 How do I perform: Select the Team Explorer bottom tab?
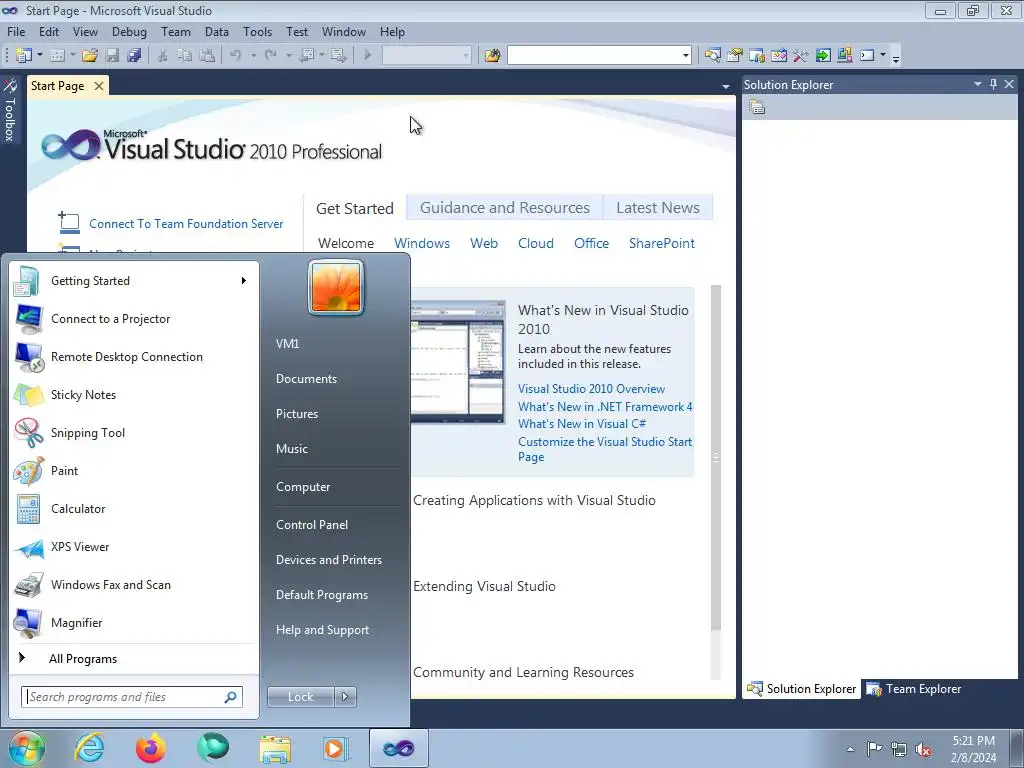click(x=914, y=688)
